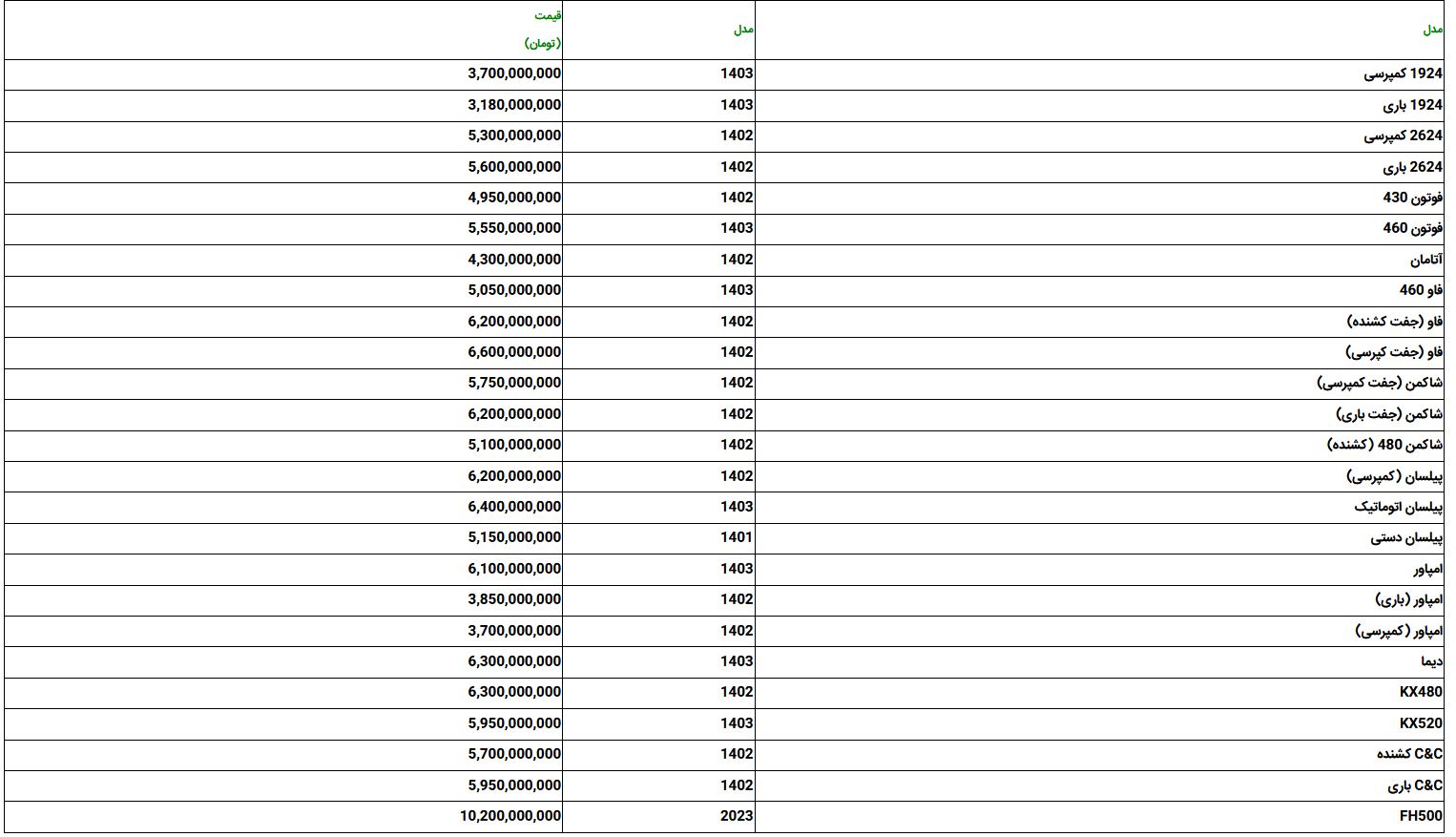Viewport: 1456px width, 837px height.
Task: Select the price 5,100,000,000
Action: (514, 445)
